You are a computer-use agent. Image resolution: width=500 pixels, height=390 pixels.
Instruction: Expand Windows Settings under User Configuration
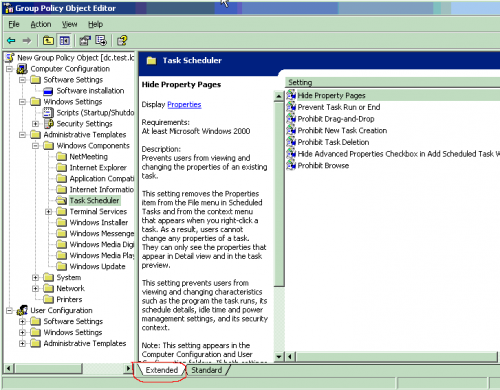[x=22, y=332]
